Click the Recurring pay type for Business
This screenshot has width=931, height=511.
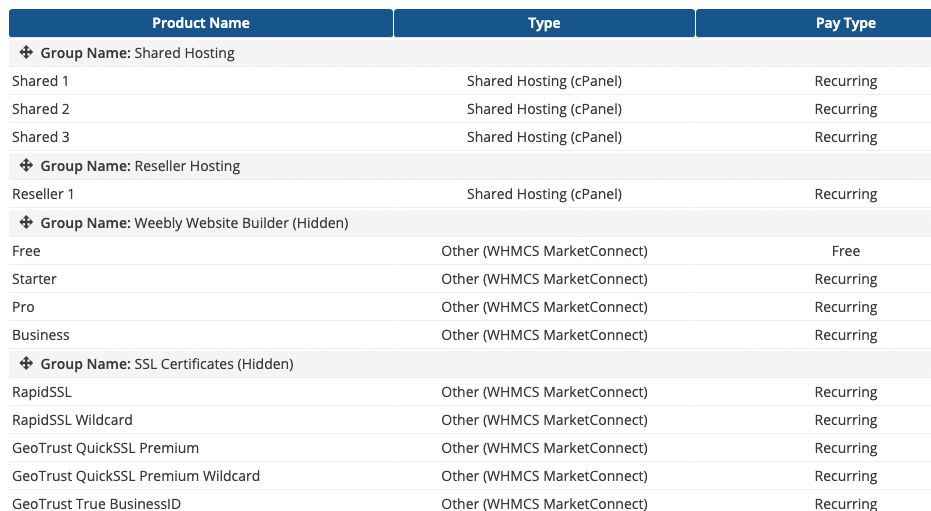[x=846, y=335]
